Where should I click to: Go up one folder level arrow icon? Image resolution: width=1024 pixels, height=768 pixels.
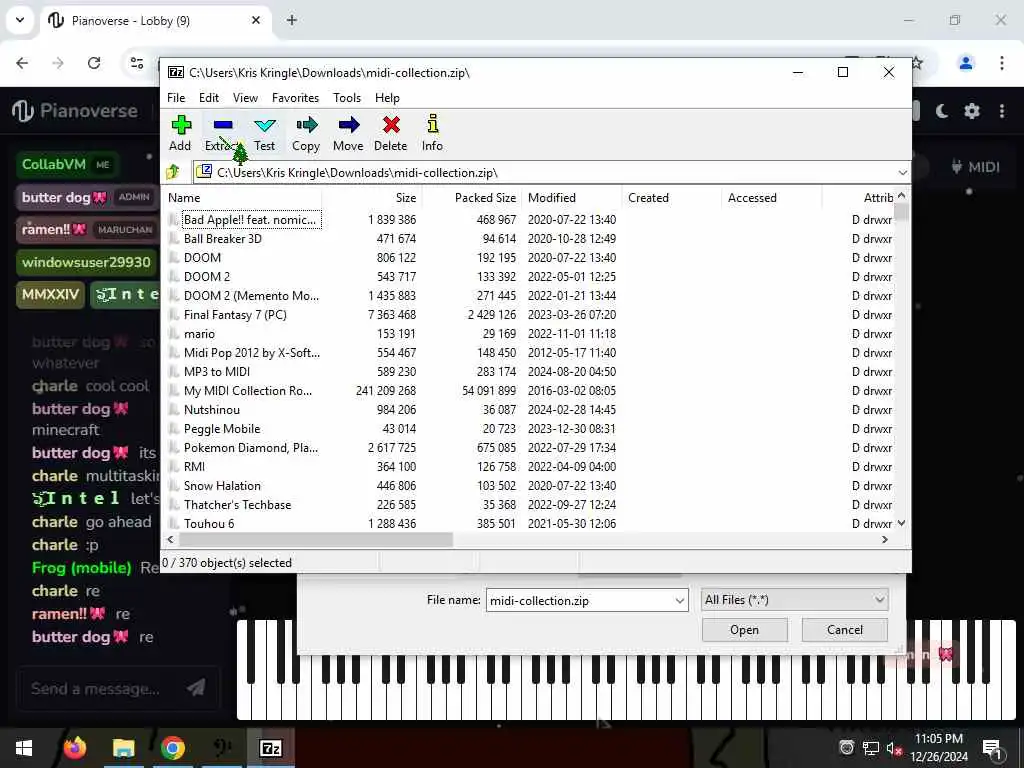tap(173, 172)
